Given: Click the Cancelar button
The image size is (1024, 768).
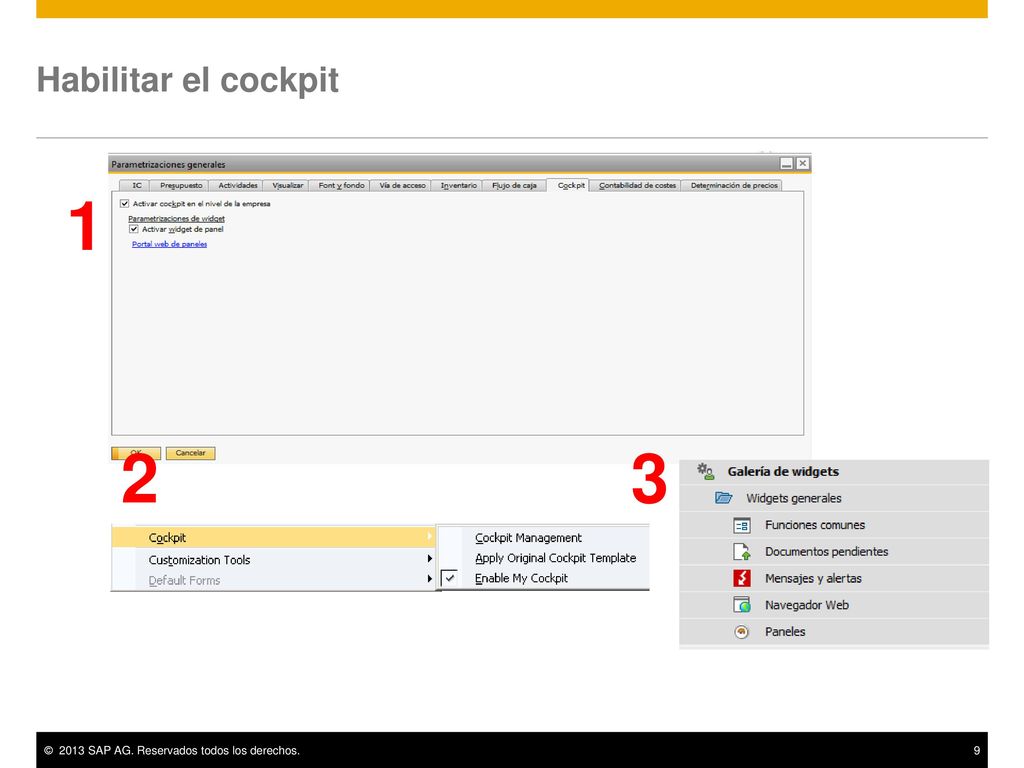Looking at the screenshot, I should pyautogui.click(x=190, y=453).
